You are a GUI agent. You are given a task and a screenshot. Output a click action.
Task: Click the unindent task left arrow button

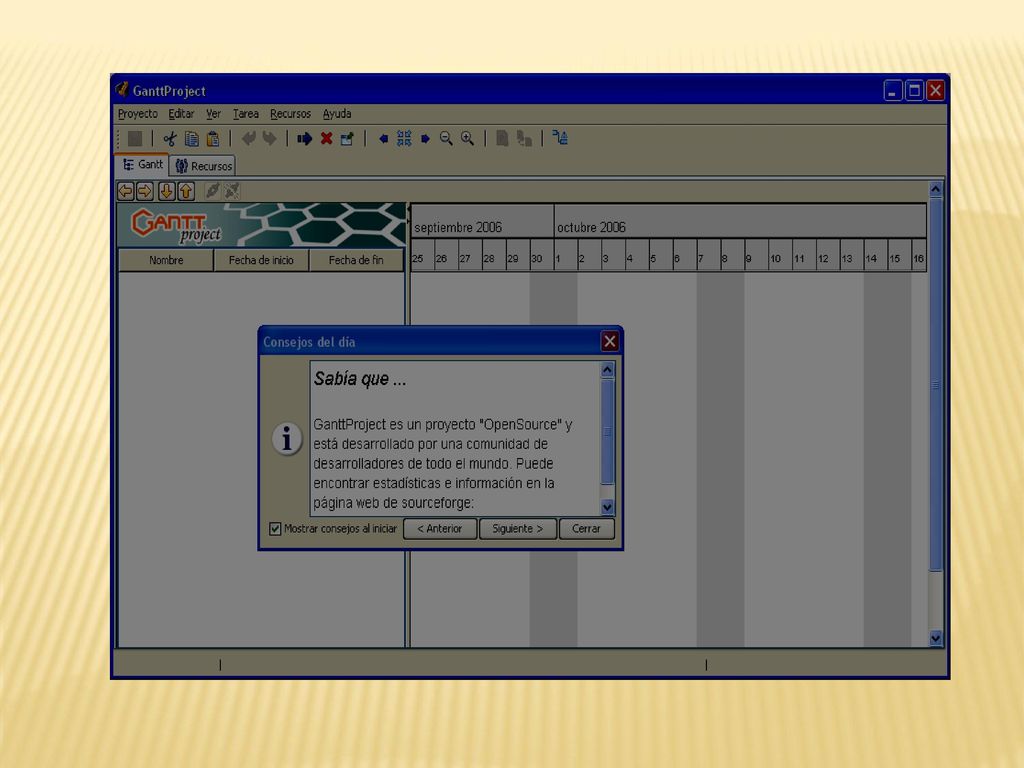point(126,191)
